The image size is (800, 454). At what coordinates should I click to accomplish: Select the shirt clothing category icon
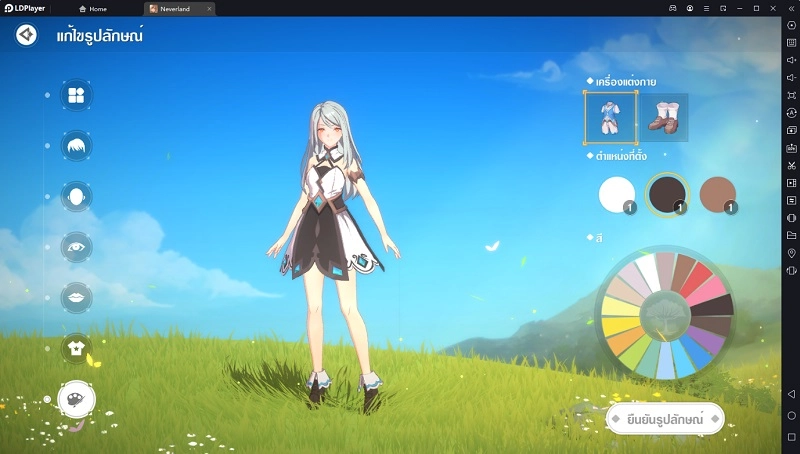pyautogui.click(x=77, y=348)
